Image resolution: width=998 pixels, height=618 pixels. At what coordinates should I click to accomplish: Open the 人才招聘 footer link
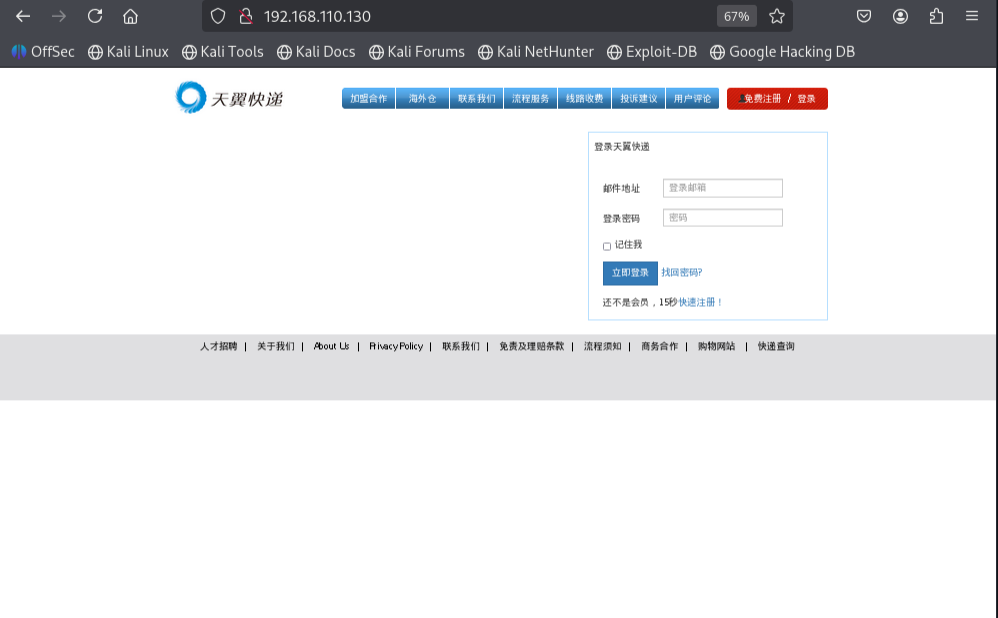tap(218, 346)
